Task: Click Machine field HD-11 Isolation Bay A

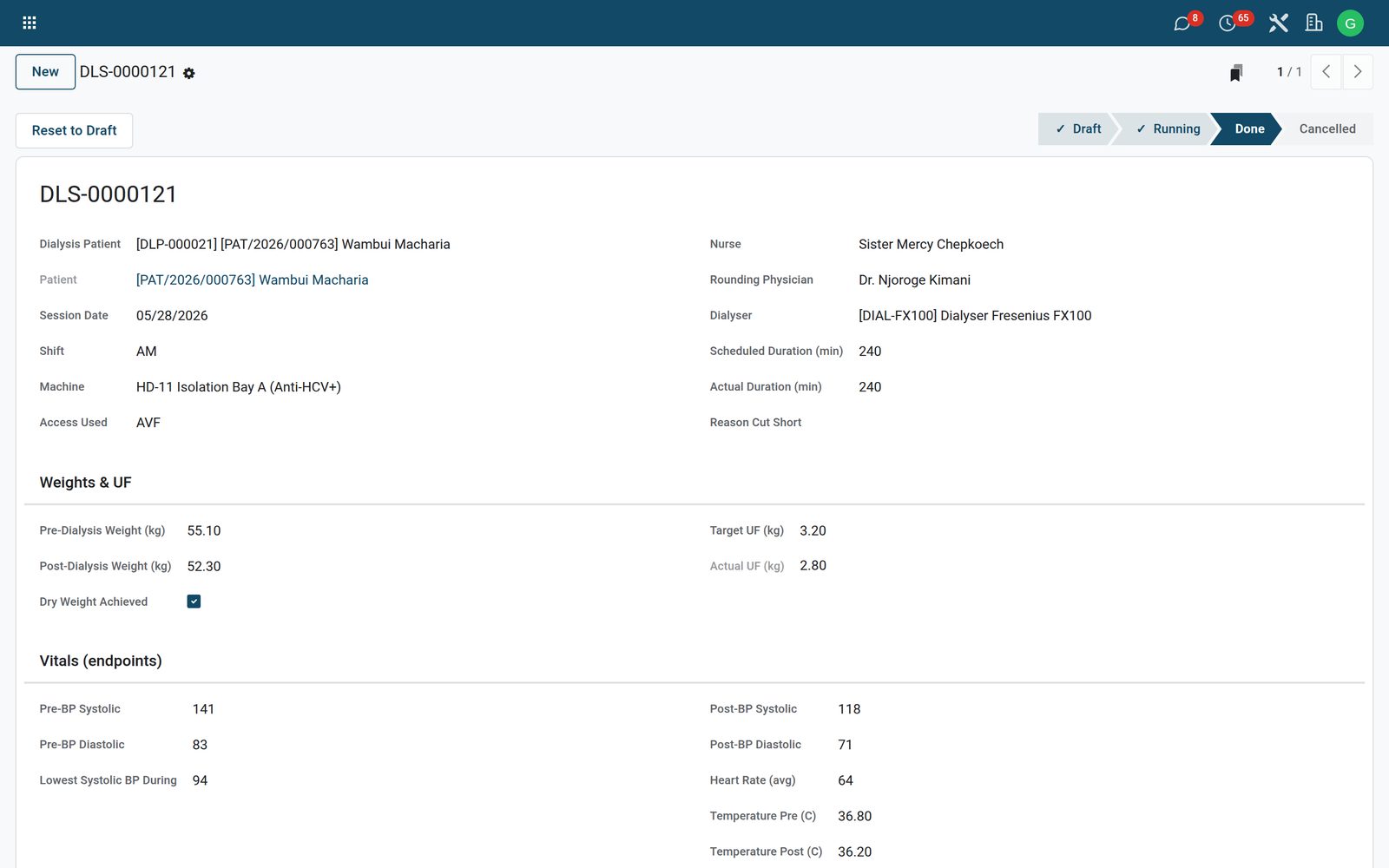Action: [239, 386]
